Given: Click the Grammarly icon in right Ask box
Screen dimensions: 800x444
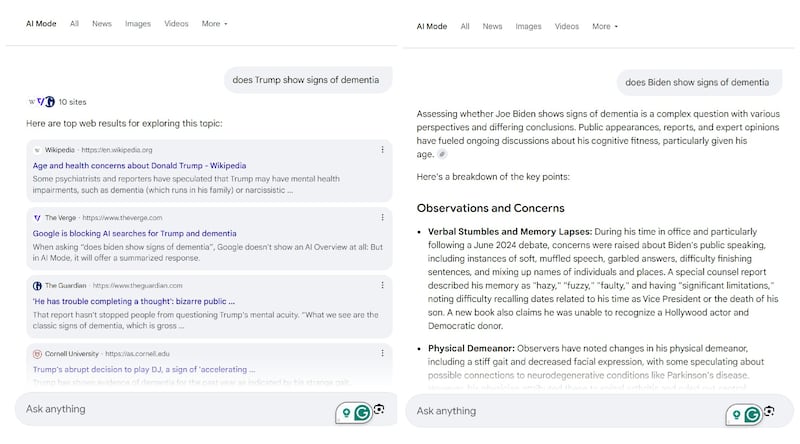Looking at the screenshot, I should [751, 413].
